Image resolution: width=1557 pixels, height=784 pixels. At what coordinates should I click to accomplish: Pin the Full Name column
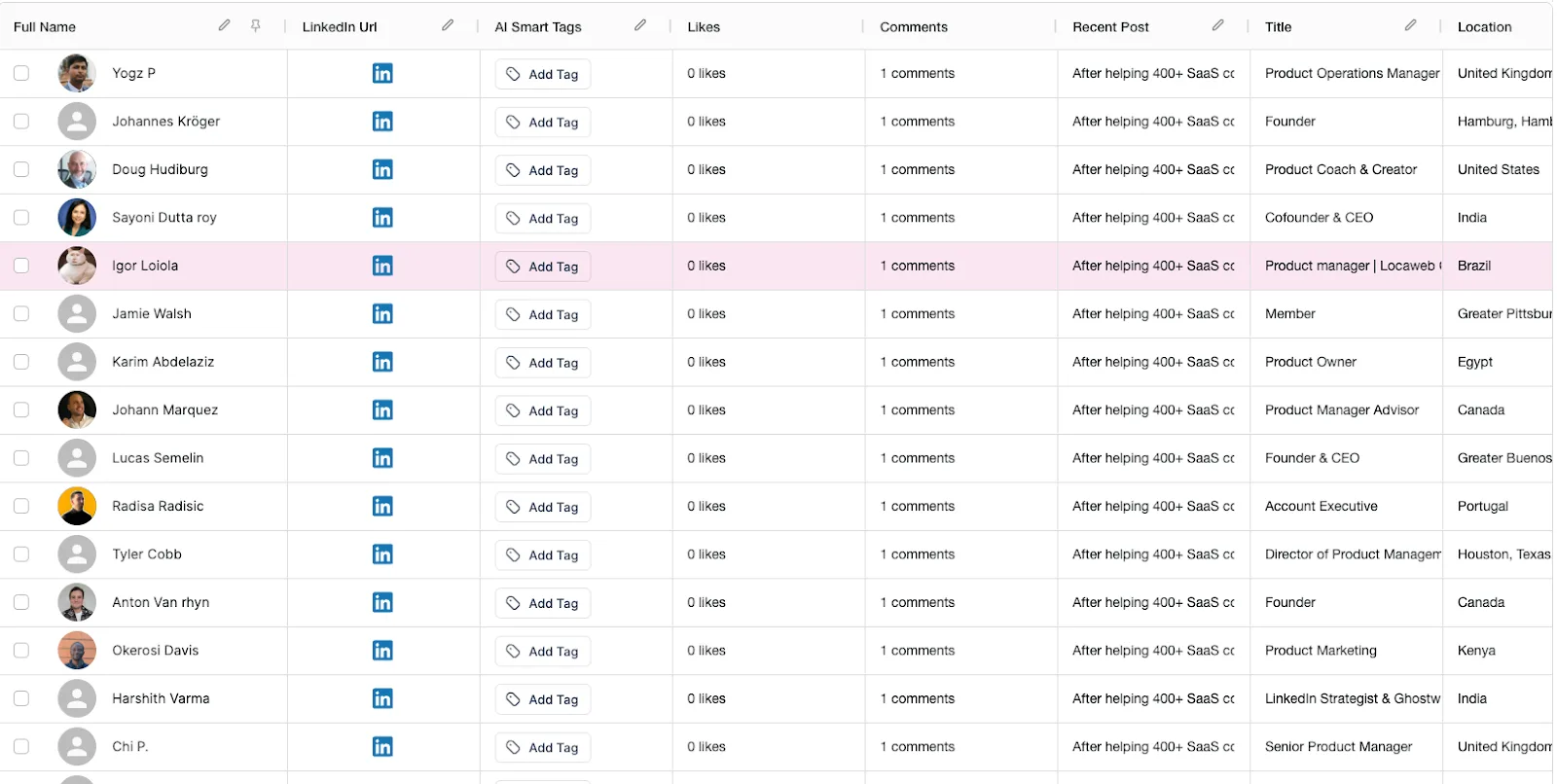click(x=256, y=26)
